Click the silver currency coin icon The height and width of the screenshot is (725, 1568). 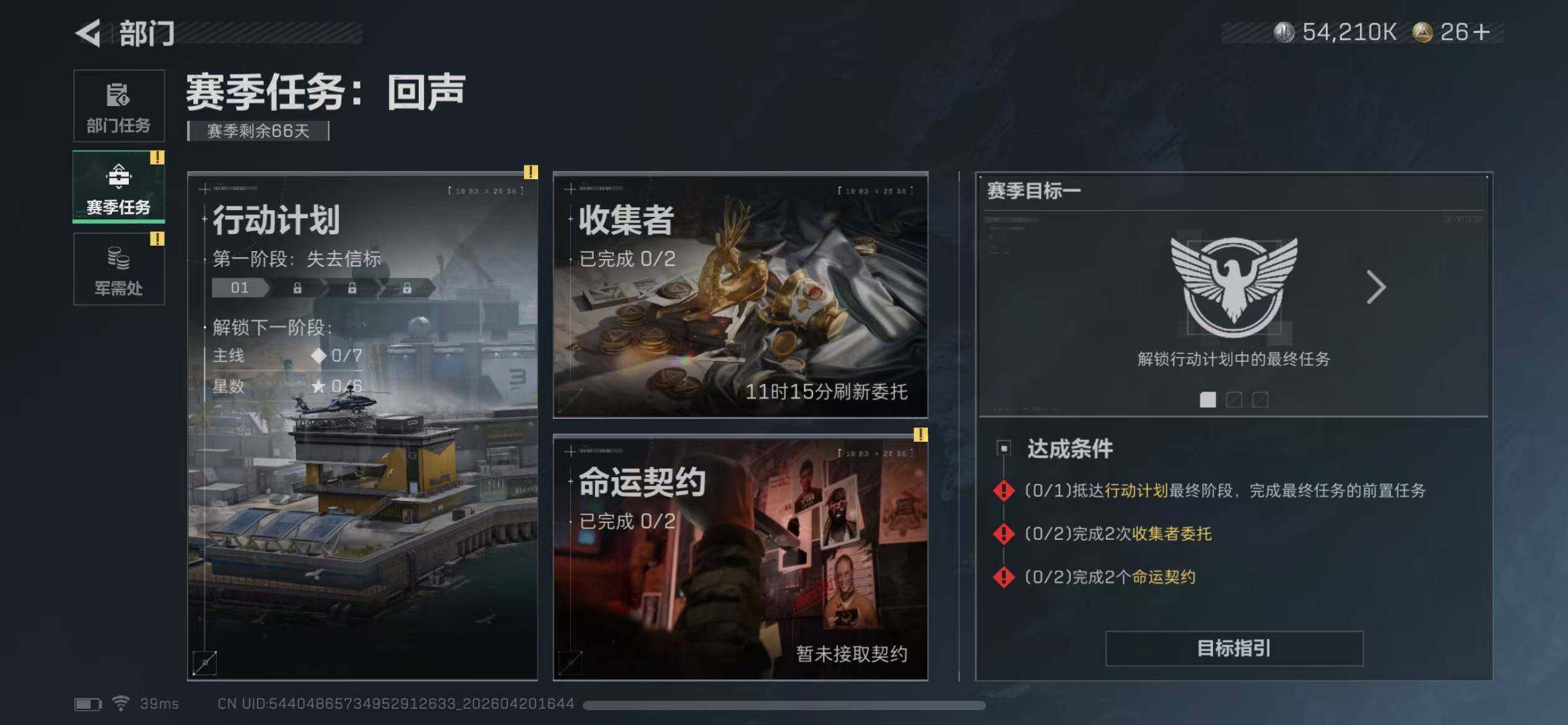click(1284, 32)
